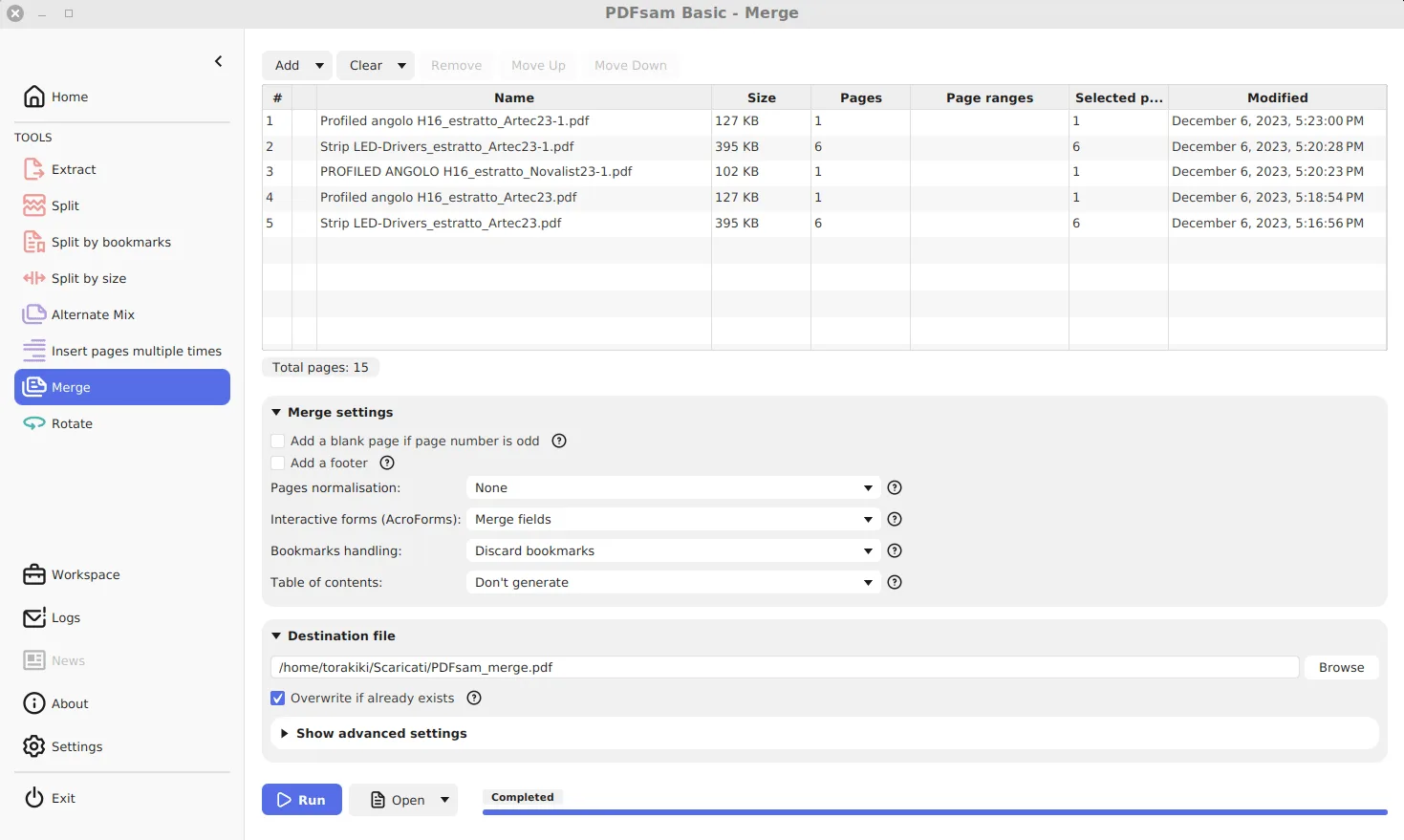This screenshot has height=840, width=1404.
Task: Uncheck Overwrite if already exists
Action: pos(278,698)
